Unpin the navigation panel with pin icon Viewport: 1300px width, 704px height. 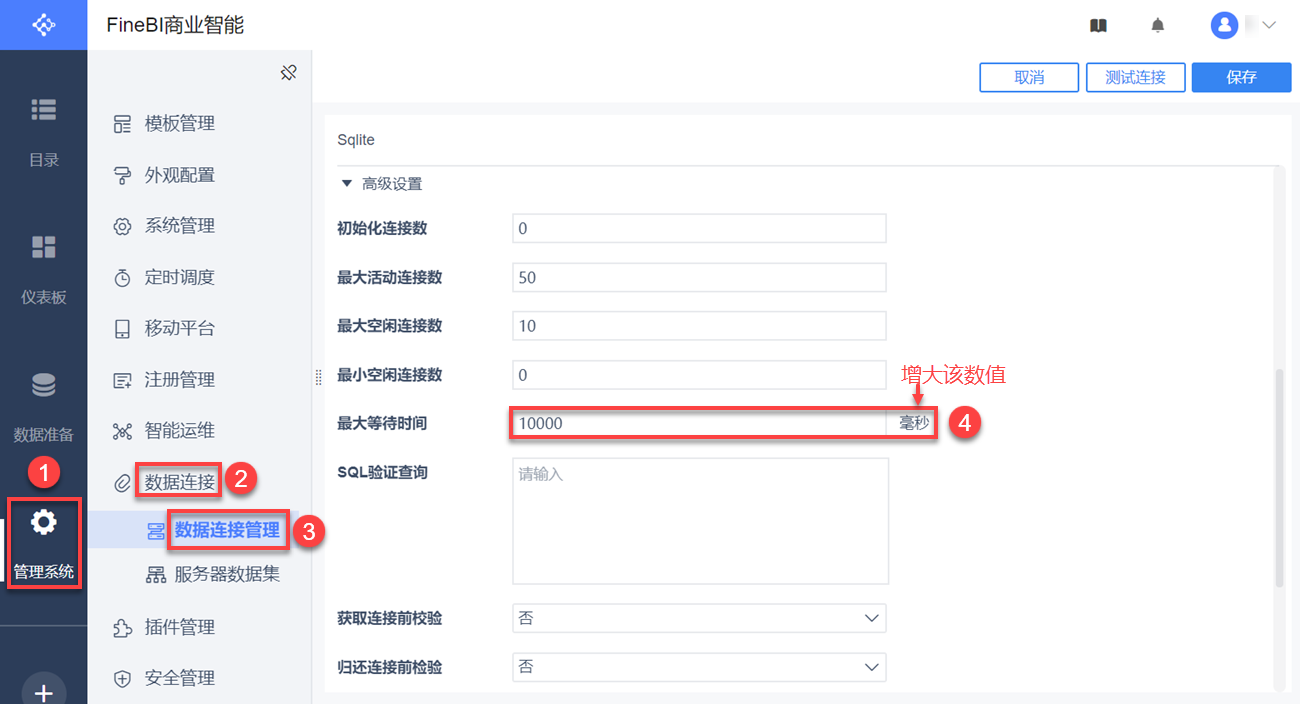tap(288, 73)
